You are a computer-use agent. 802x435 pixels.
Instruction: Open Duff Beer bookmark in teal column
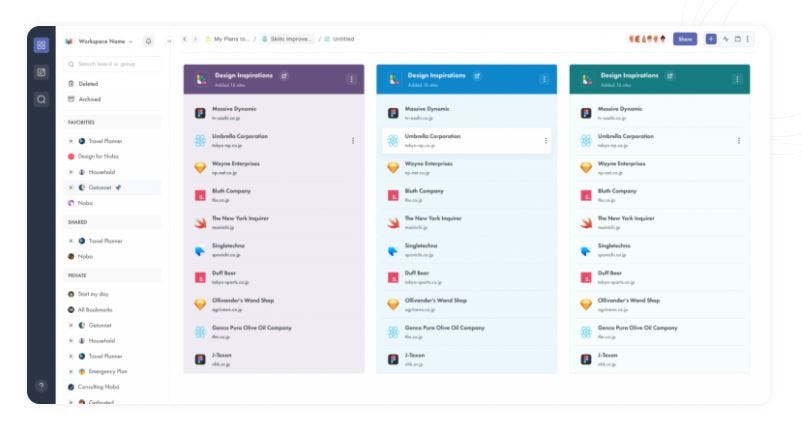click(x=659, y=277)
